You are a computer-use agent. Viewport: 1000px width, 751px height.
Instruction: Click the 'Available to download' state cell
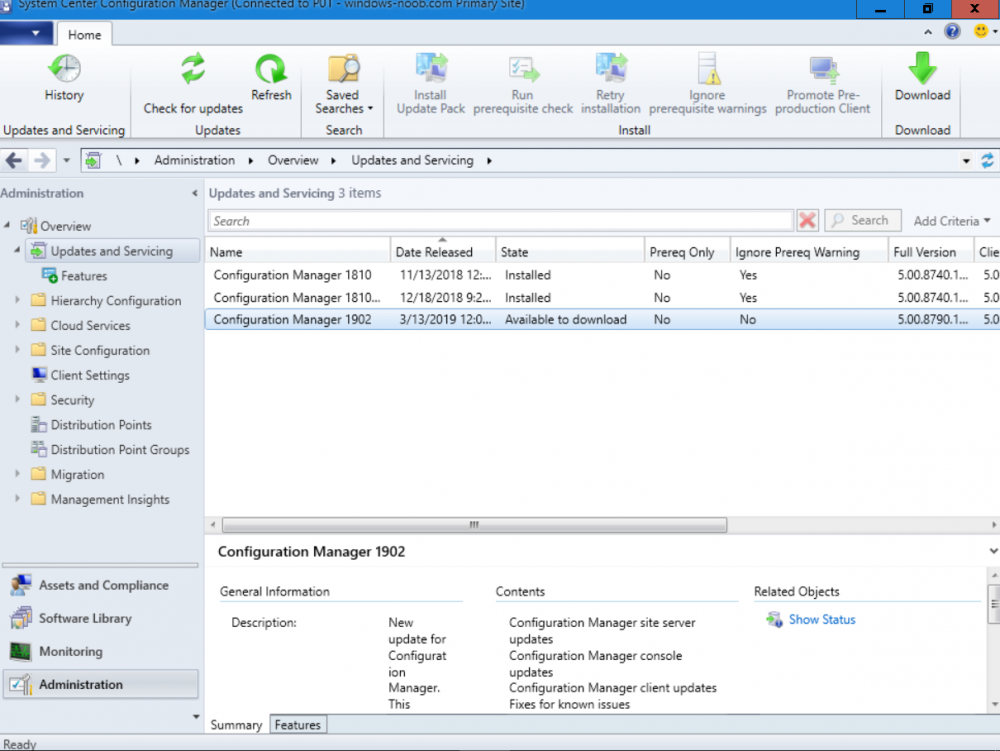(566, 319)
